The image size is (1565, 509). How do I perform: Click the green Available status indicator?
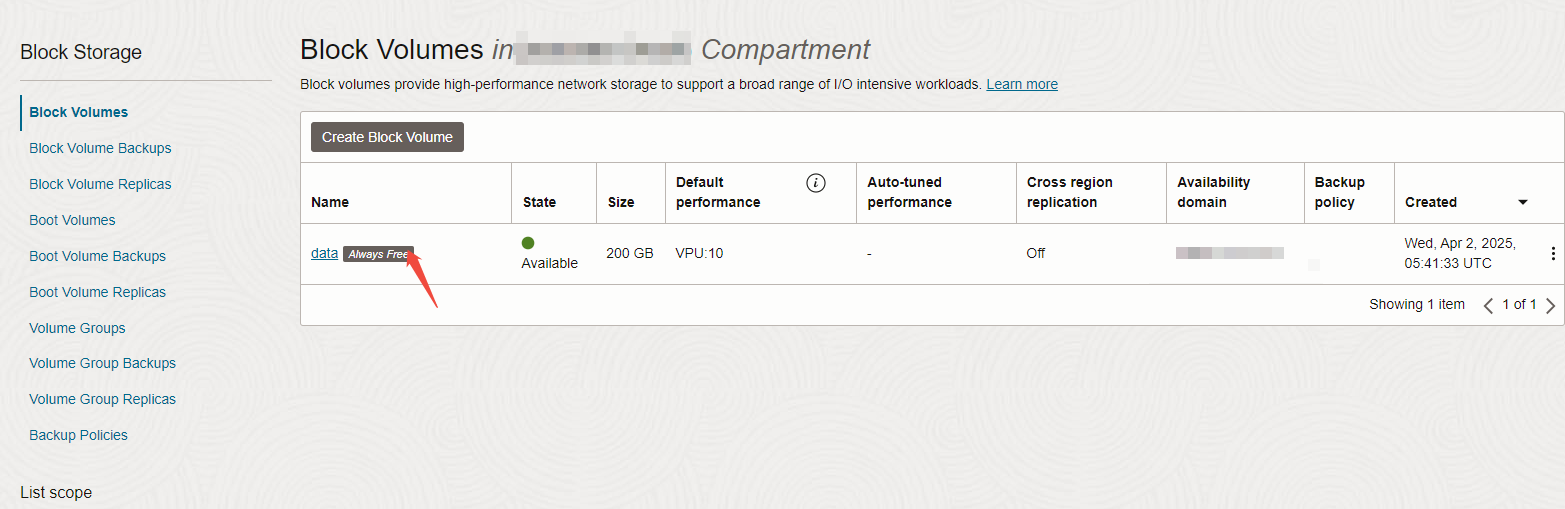pyautogui.click(x=528, y=243)
